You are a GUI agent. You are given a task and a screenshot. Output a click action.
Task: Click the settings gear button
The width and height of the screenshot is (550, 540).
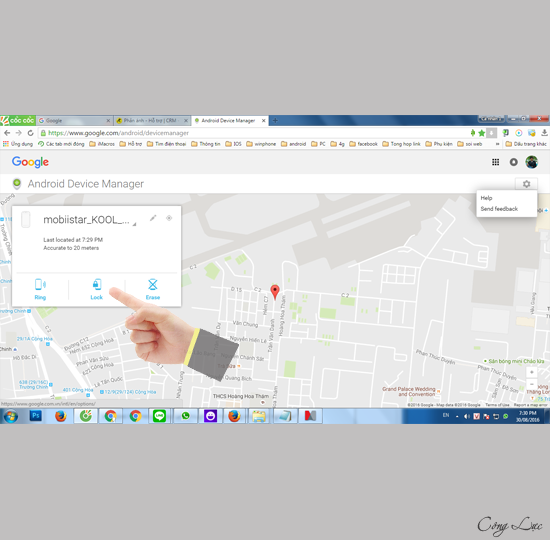(x=526, y=184)
